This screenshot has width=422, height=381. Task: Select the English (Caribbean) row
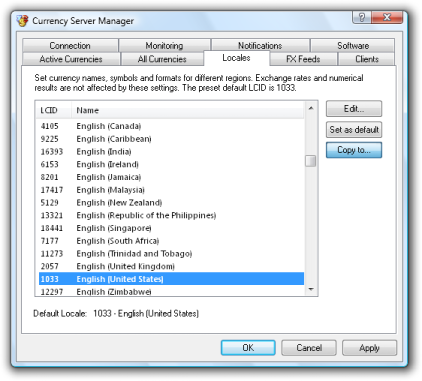171,139
